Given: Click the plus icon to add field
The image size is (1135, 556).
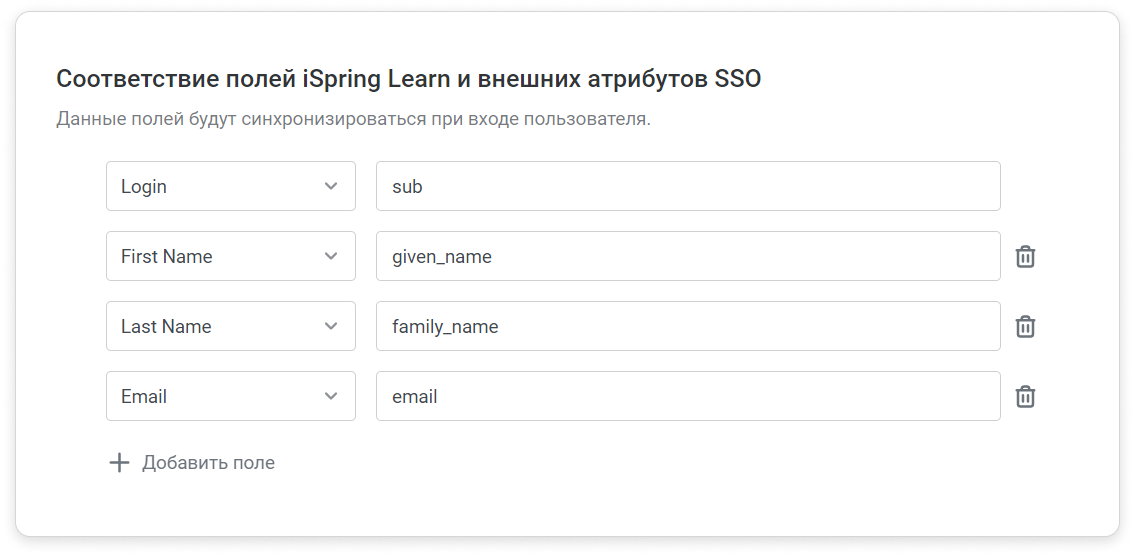Looking at the screenshot, I should [119, 463].
